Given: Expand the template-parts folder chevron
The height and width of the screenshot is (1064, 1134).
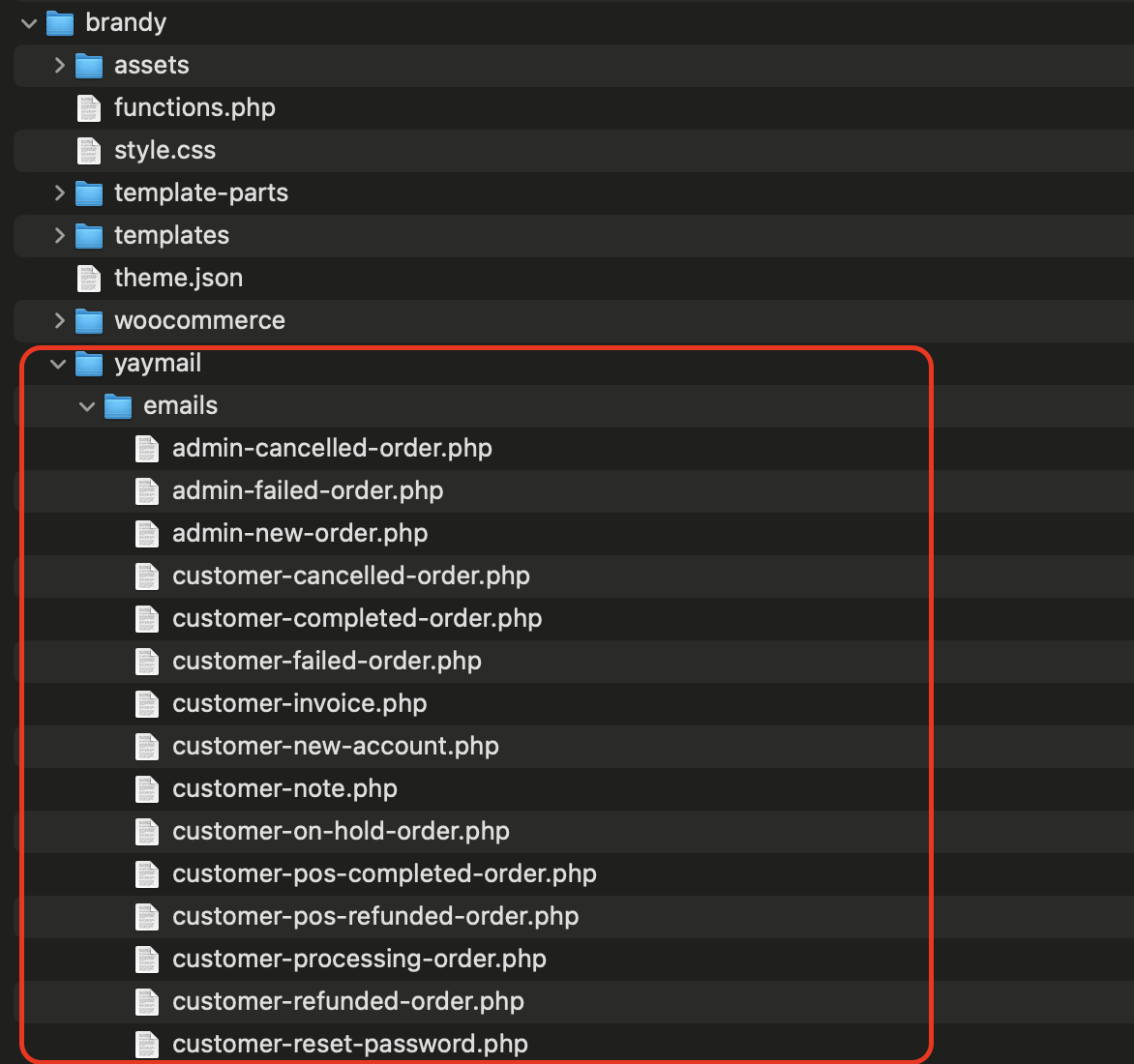Looking at the screenshot, I should 59,193.
